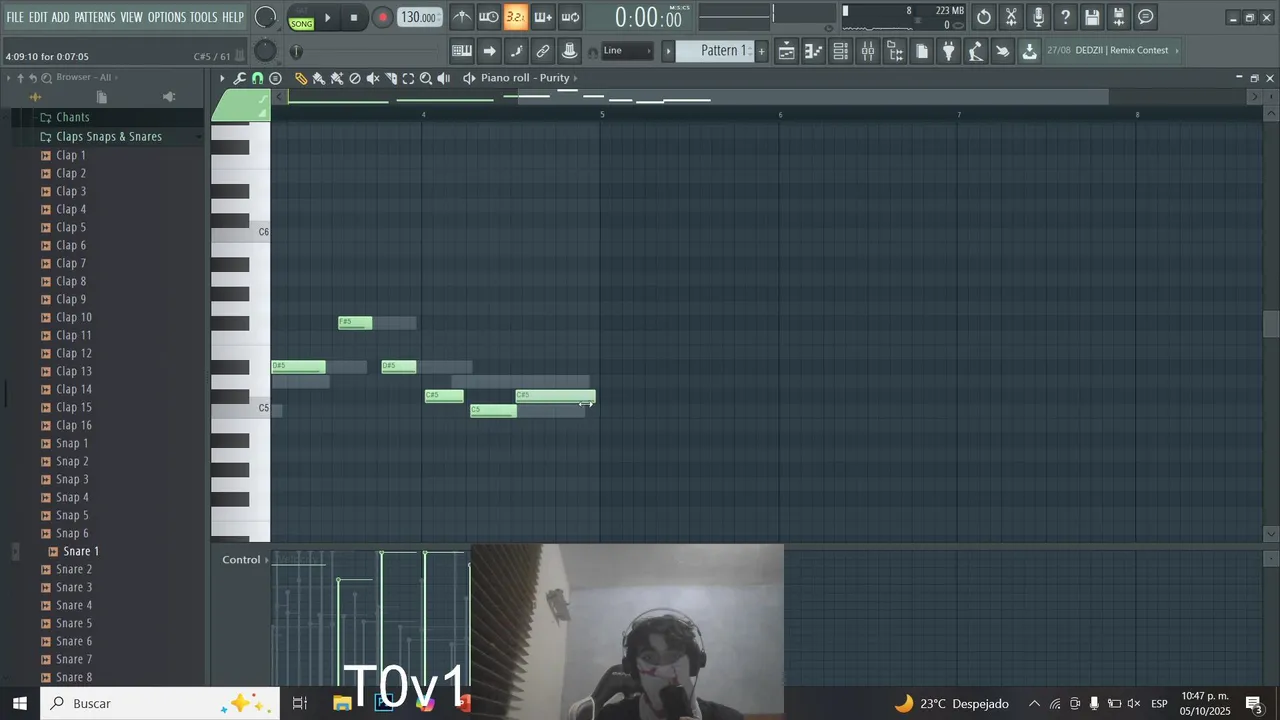Toggle Loop recording
The height and width of the screenshot is (720, 1280).
click(570, 17)
